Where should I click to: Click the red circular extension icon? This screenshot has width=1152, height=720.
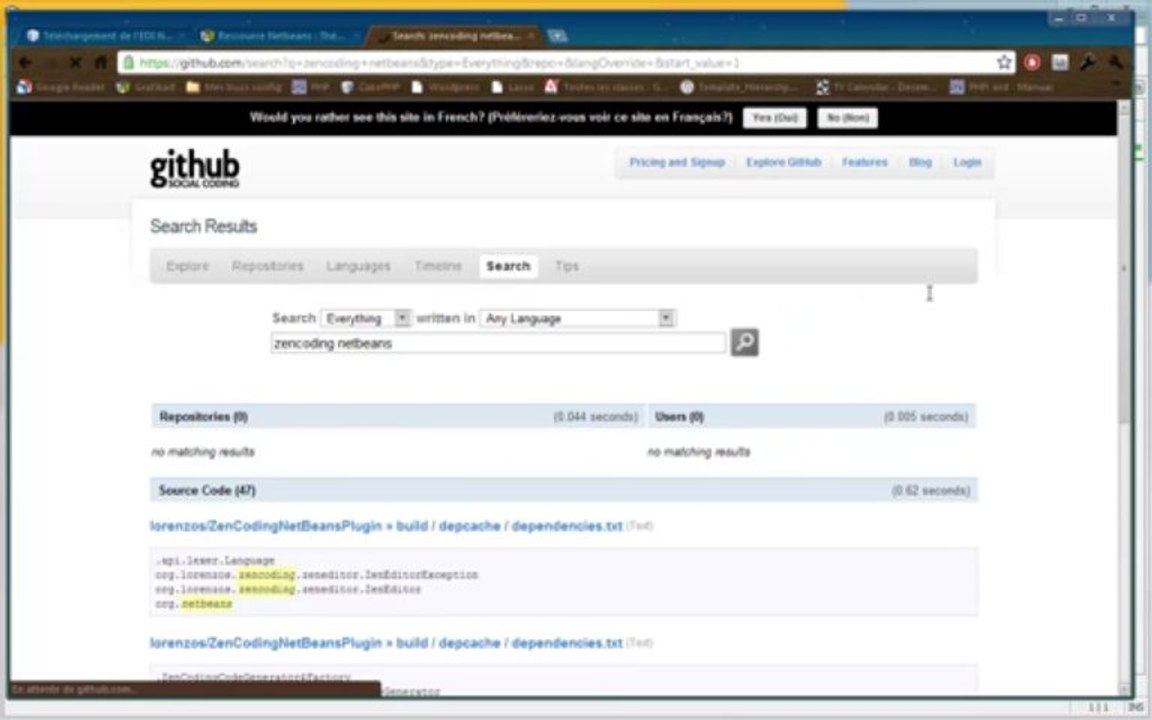pos(1032,63)
